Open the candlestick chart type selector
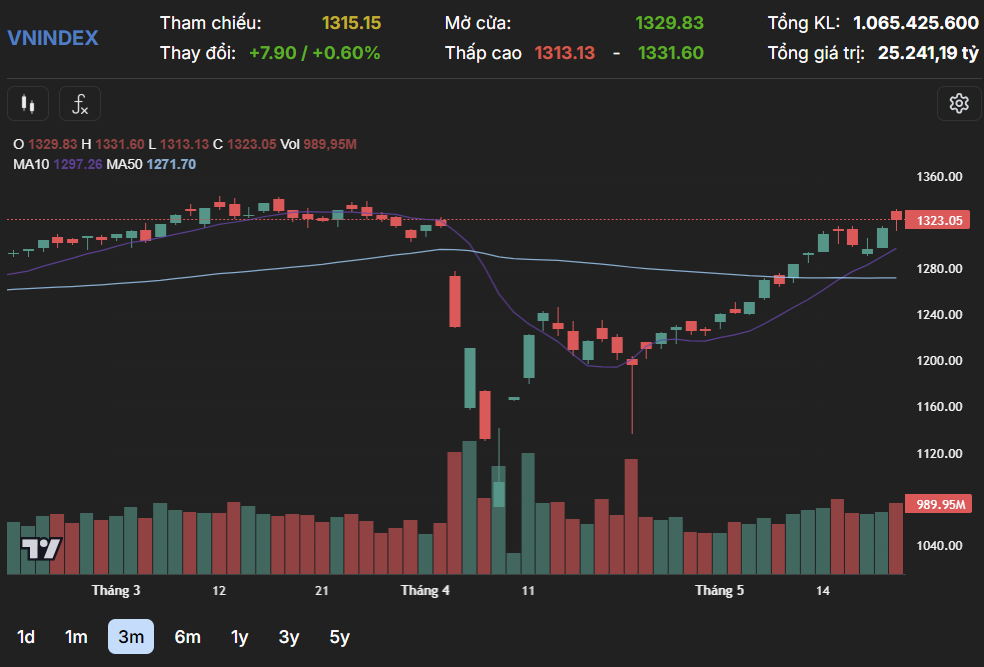Screen dimensions: 984x667 (28, 103)
